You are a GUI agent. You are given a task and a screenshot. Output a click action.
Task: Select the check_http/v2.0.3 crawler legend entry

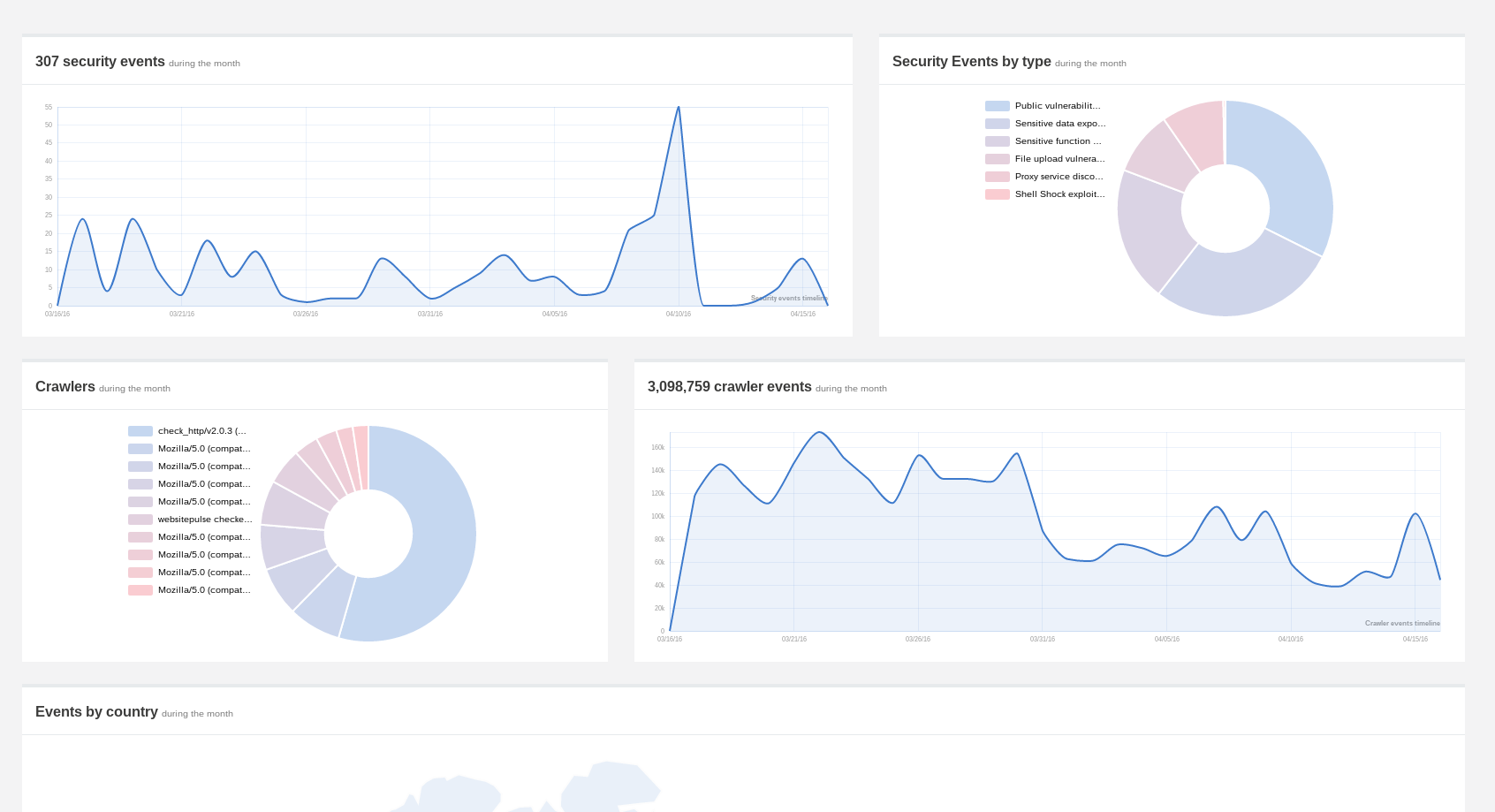coord(201,431)
